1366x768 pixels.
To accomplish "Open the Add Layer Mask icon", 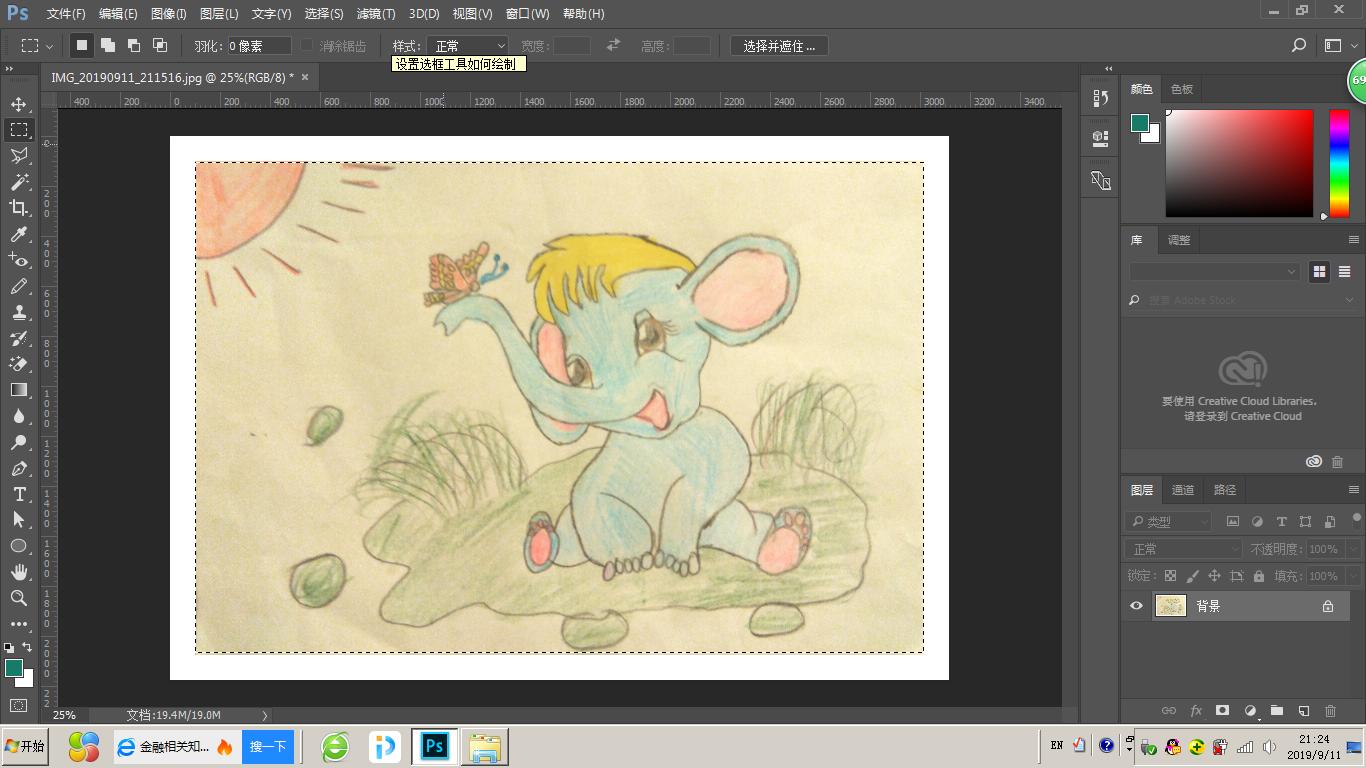I will [x=1222, y=710].
